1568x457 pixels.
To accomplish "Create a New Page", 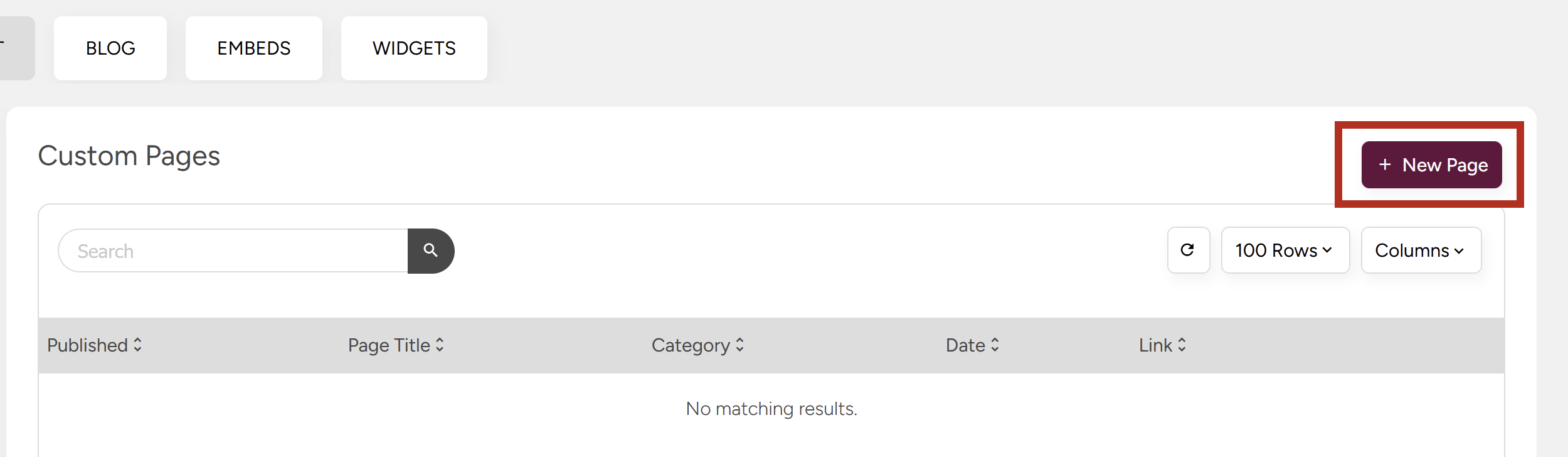I will 1431,164.
